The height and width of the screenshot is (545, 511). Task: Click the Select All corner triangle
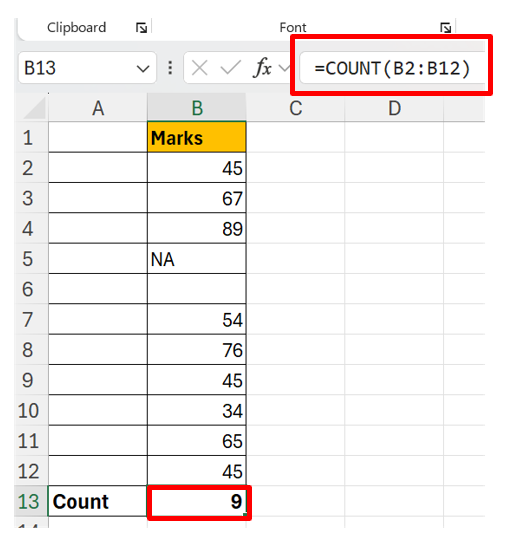pos(34,108)
